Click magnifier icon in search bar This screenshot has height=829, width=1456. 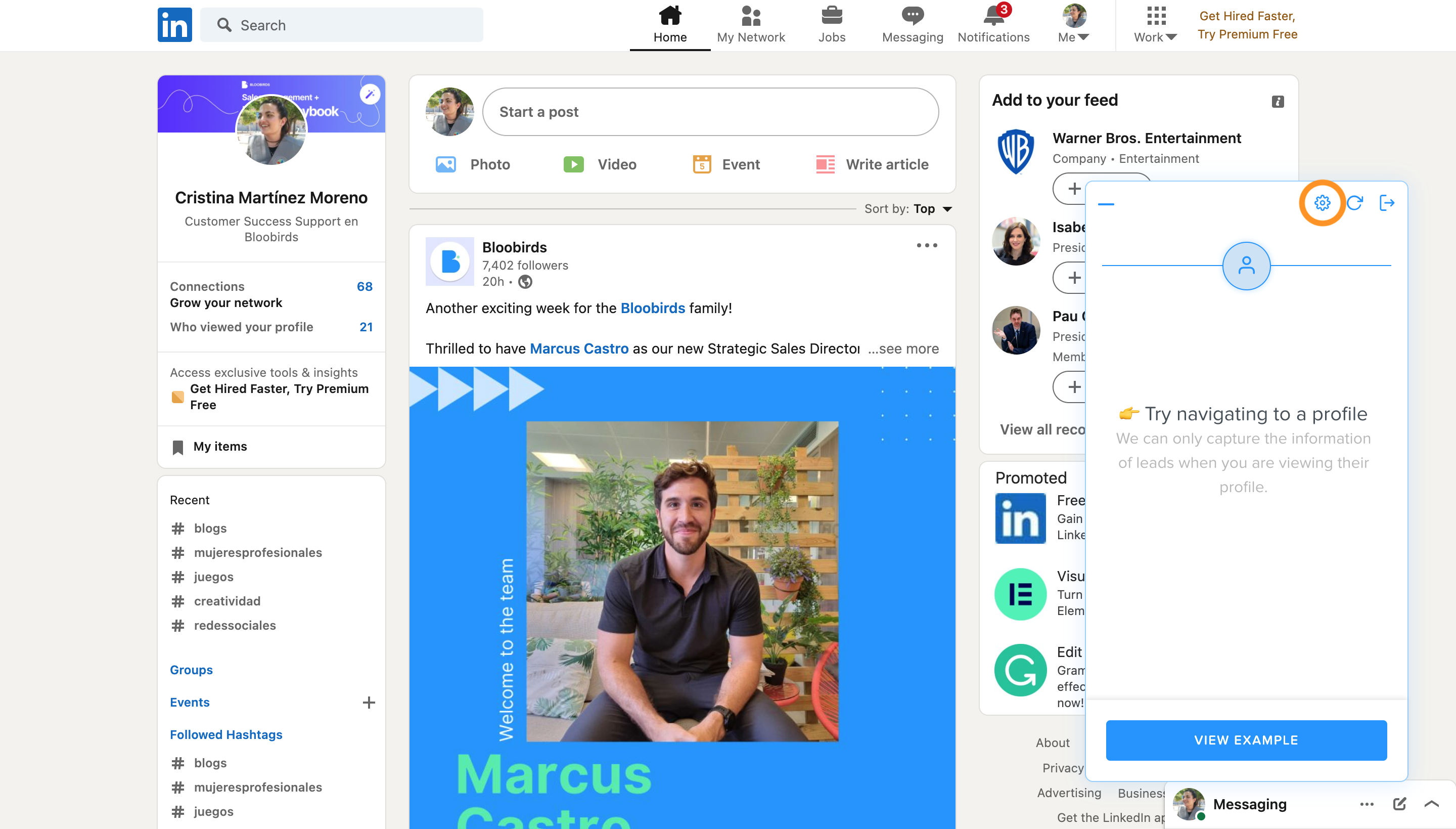point(224,25)
